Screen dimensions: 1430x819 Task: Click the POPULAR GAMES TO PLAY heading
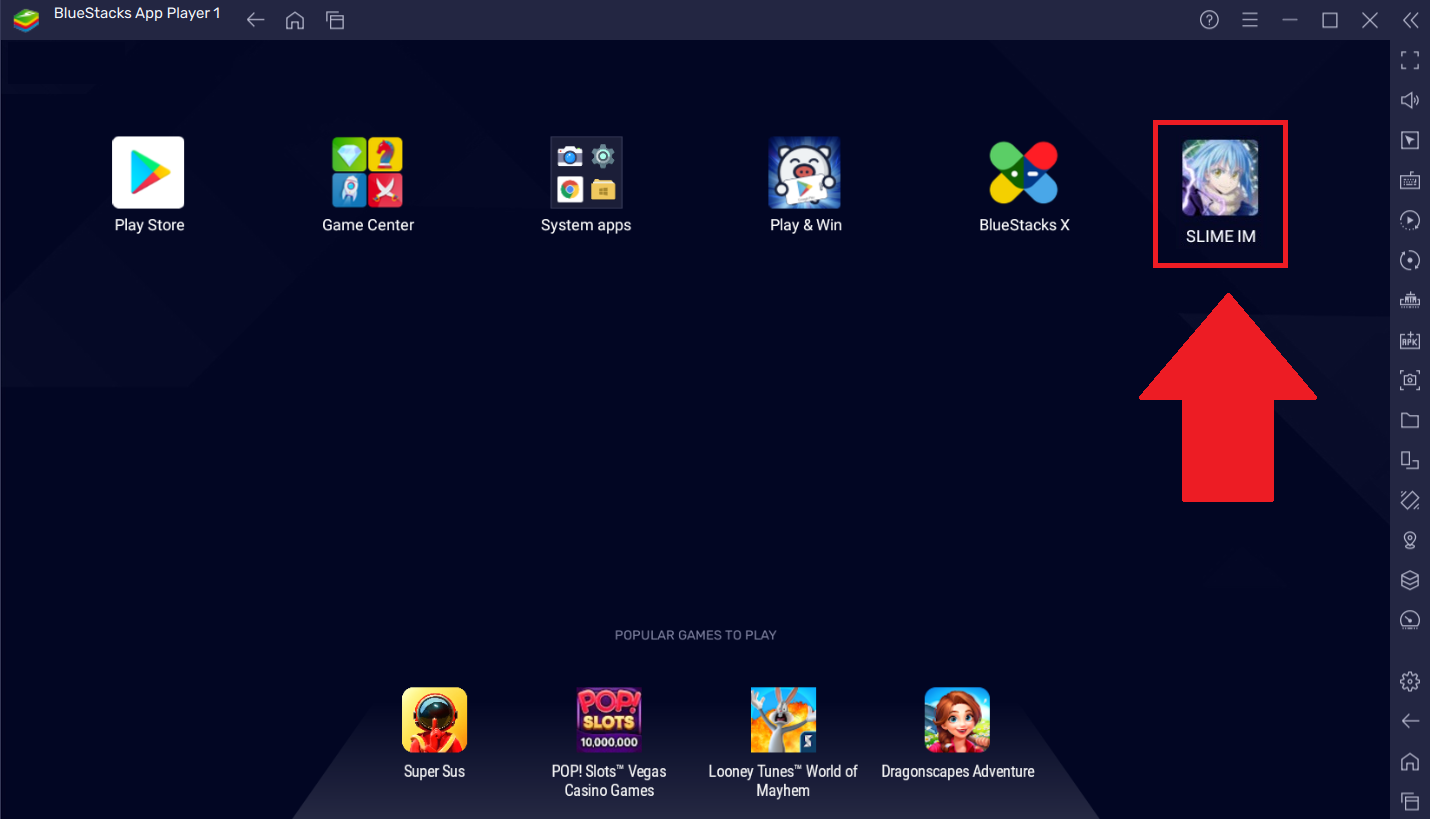[x=696, y=635]
